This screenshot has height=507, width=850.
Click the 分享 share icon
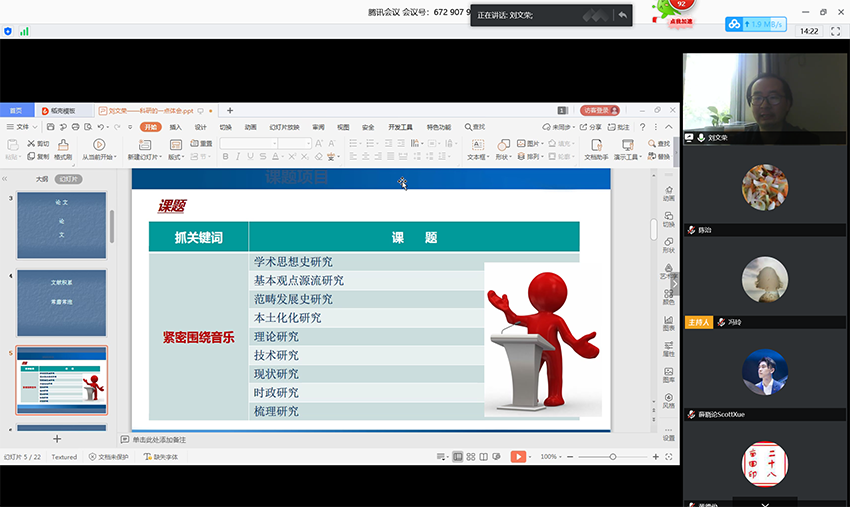591,127
